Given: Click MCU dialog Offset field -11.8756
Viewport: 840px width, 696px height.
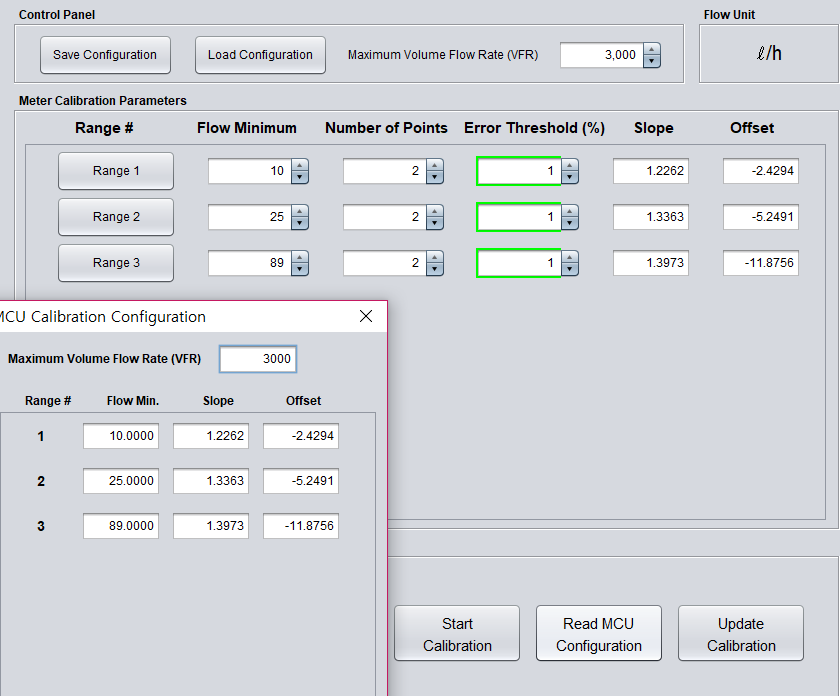Looking at the screenshot, I should pyautogui.click(x=301, y=526).
